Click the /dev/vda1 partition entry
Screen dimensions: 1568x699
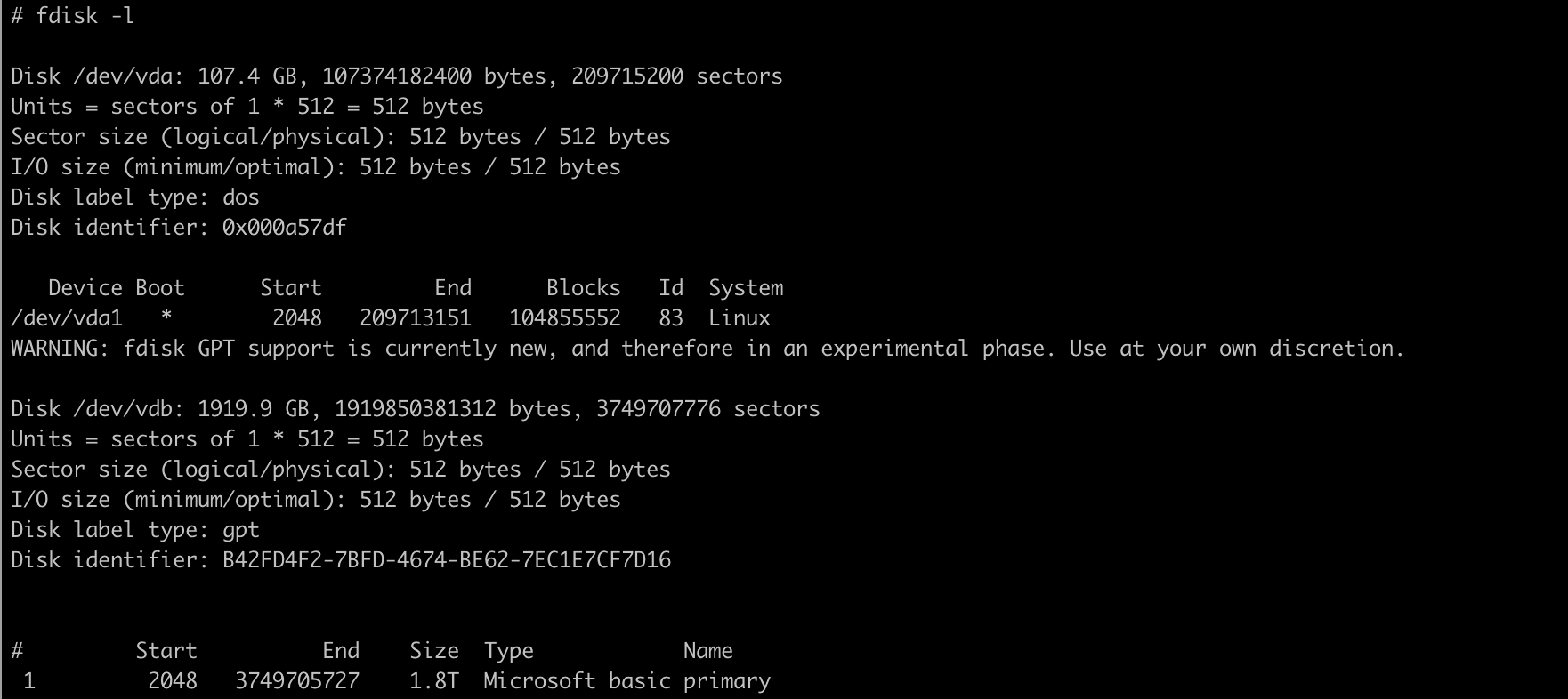point(67,318)
